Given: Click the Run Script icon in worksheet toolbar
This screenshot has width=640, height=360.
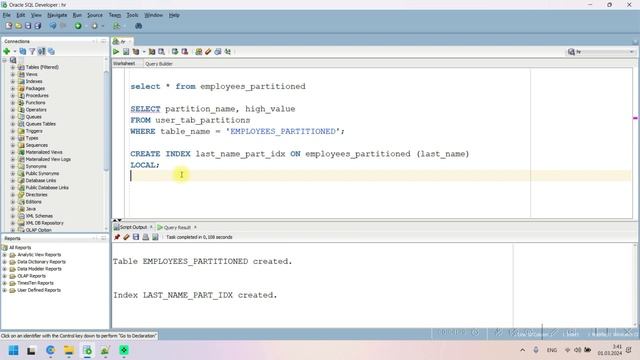Looking at the screenshot, I should (x=126, y=52).
